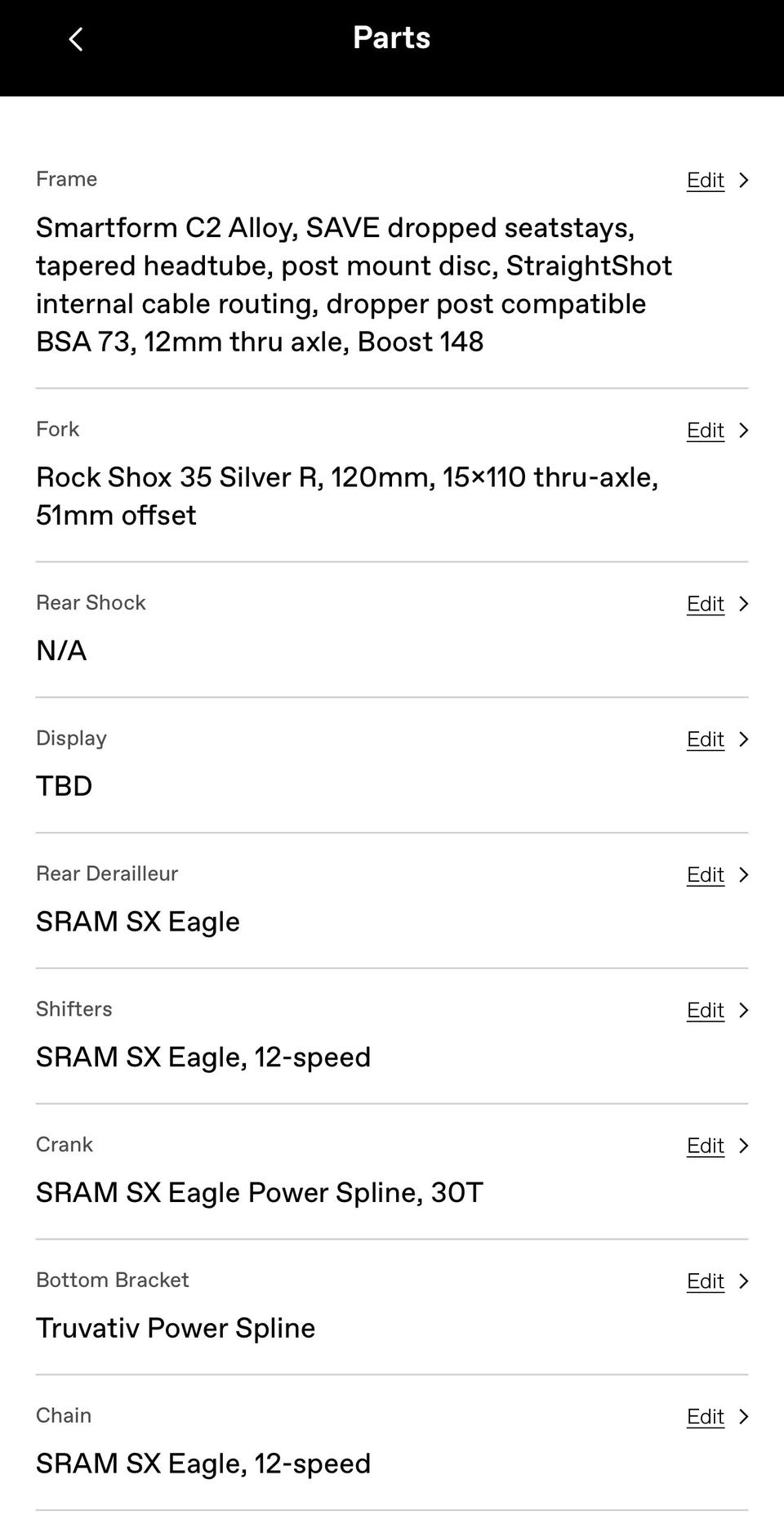The height and width of the screenshot is (1533, 784).
Task: Open Edit for Shifters
Action: tap(705, 1011)
